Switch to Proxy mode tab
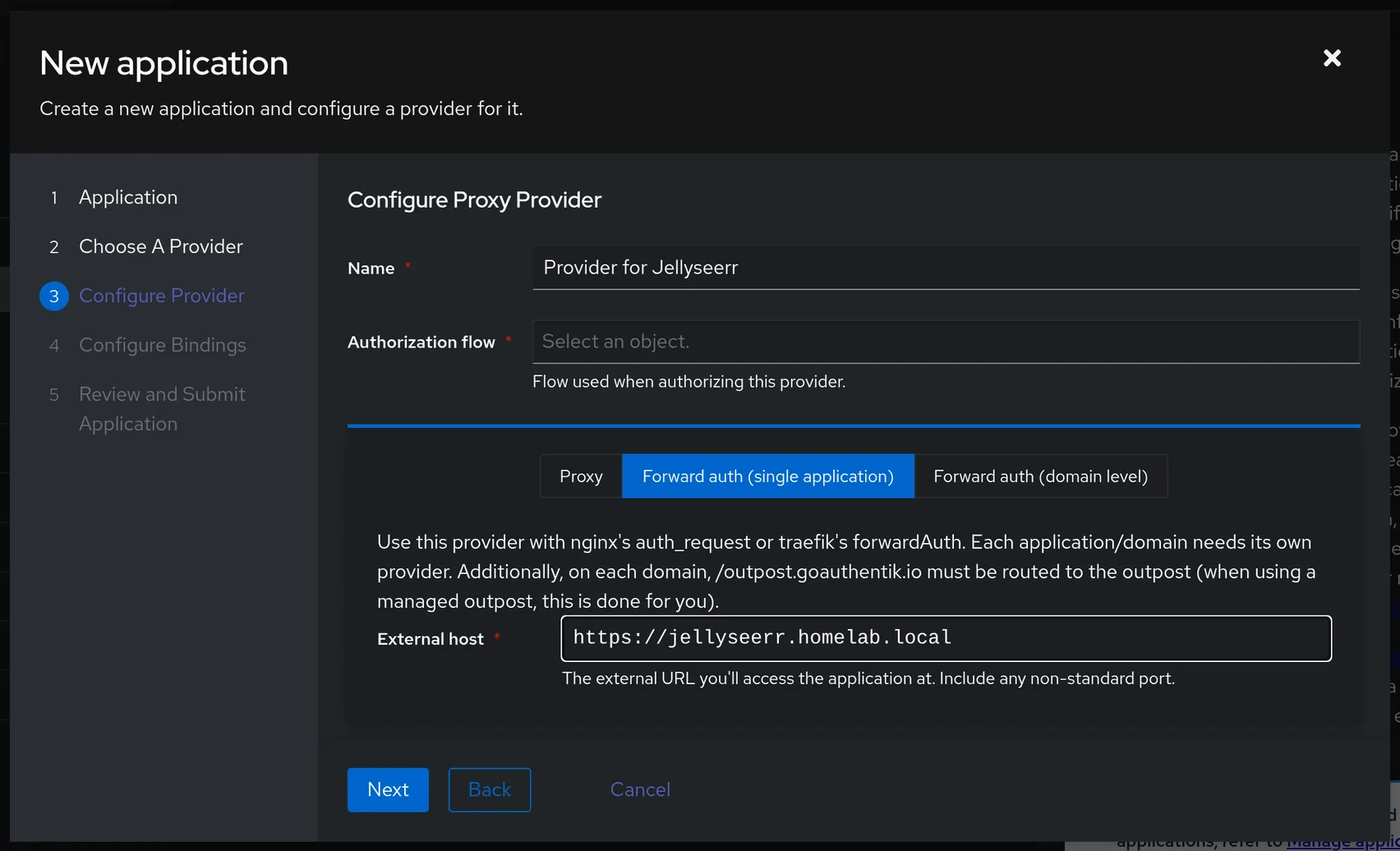The image size is (1400, 851). [x=581, y=476]
